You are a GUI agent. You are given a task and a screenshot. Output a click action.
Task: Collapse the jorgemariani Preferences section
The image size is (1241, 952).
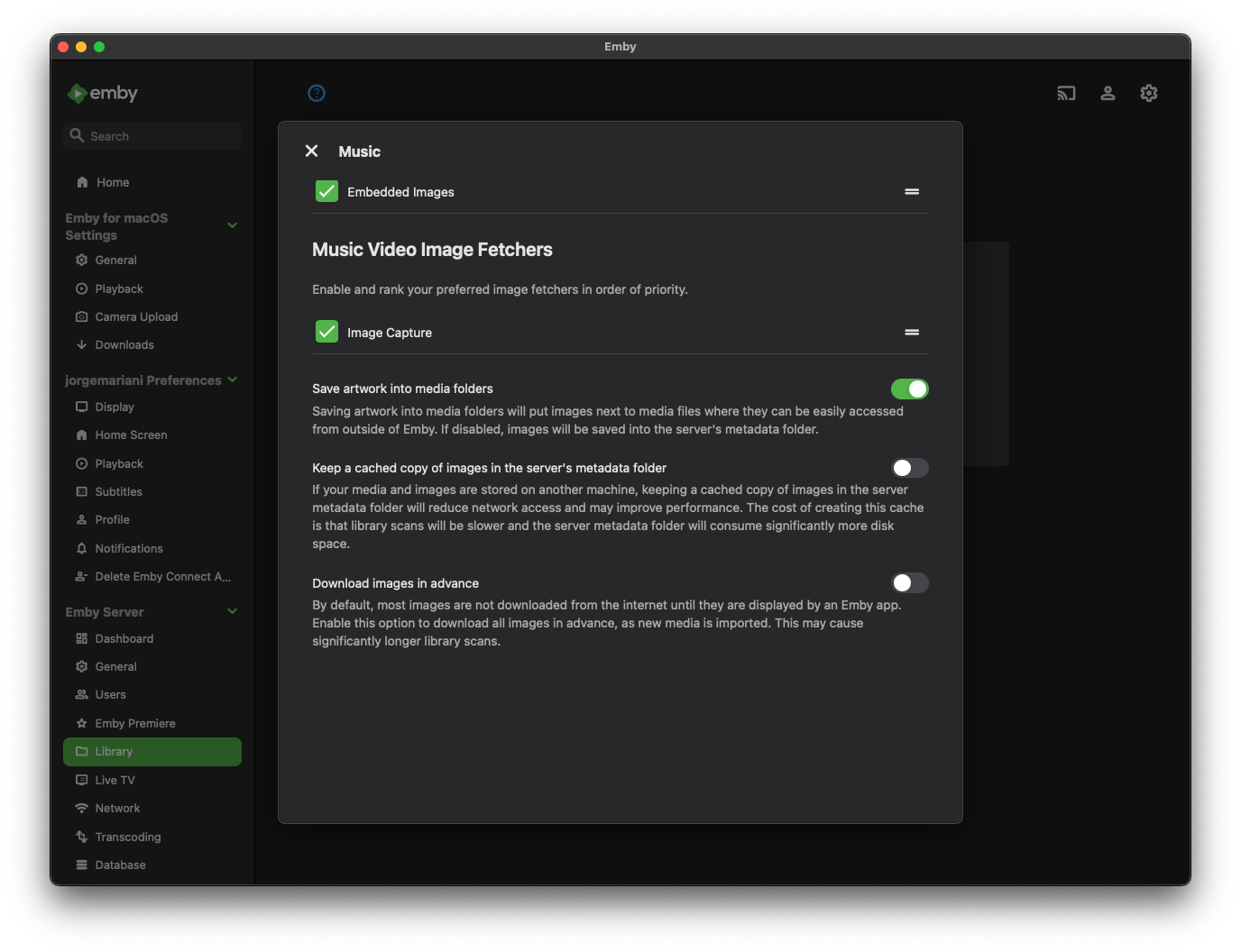click(x=233, y=380)
